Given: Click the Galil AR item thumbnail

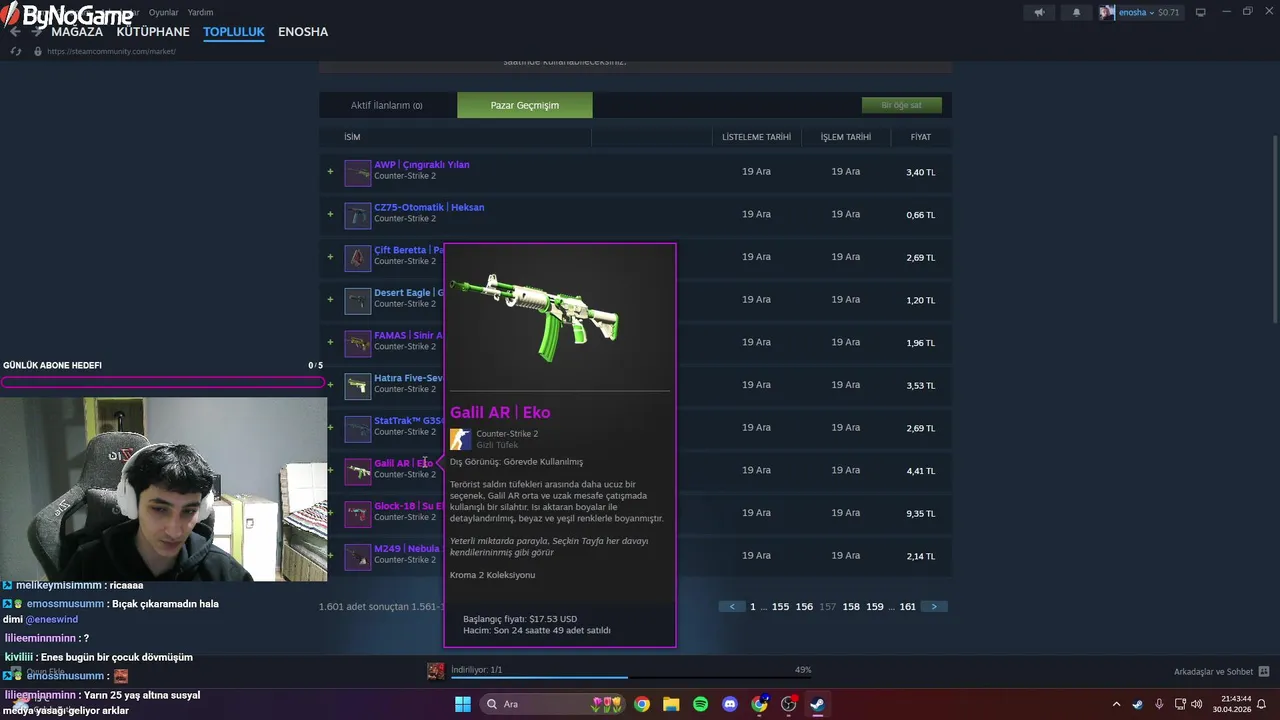Looking at the screenshot, I should pos(358,471).
